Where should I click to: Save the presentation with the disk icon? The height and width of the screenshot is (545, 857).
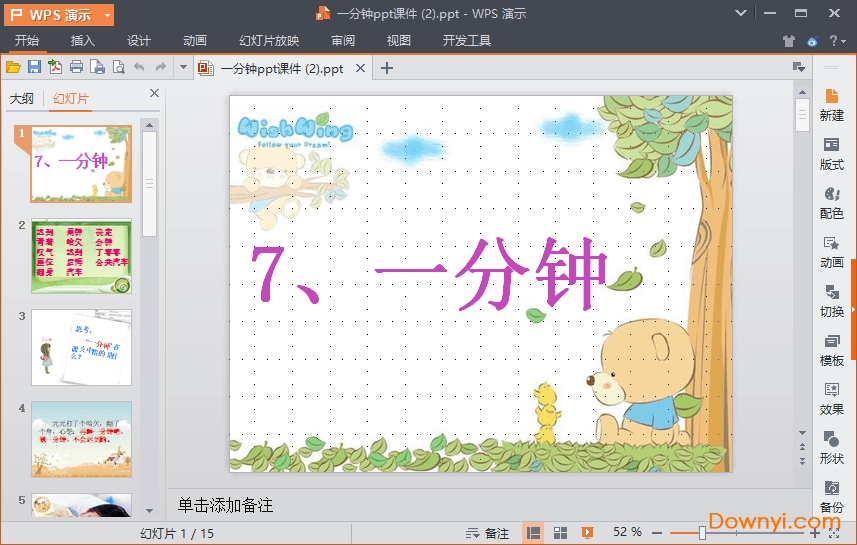[x=34, y=67]
